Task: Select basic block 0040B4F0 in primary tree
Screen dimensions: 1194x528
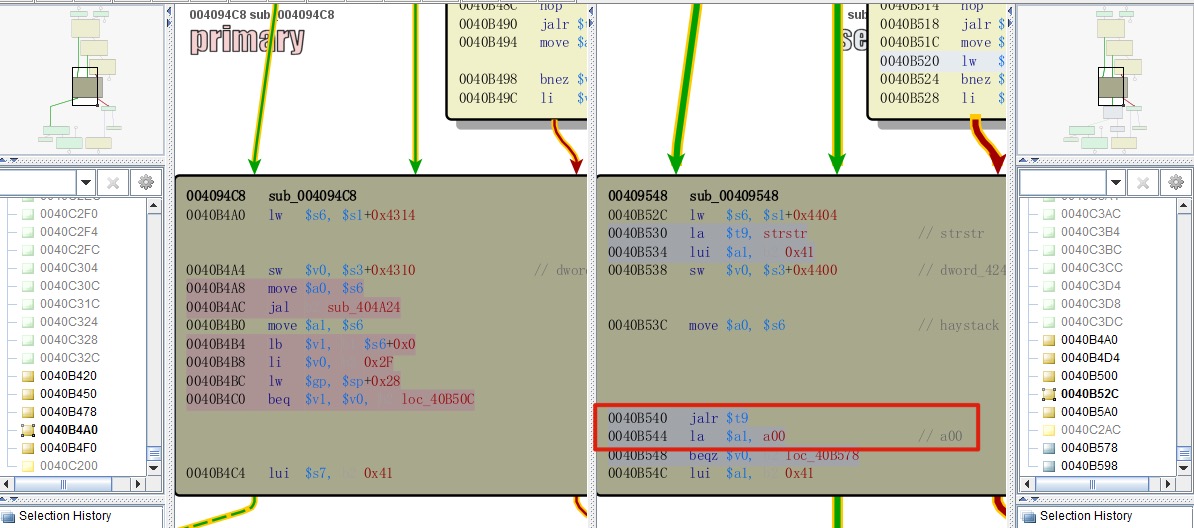Action: pos(69,448)
